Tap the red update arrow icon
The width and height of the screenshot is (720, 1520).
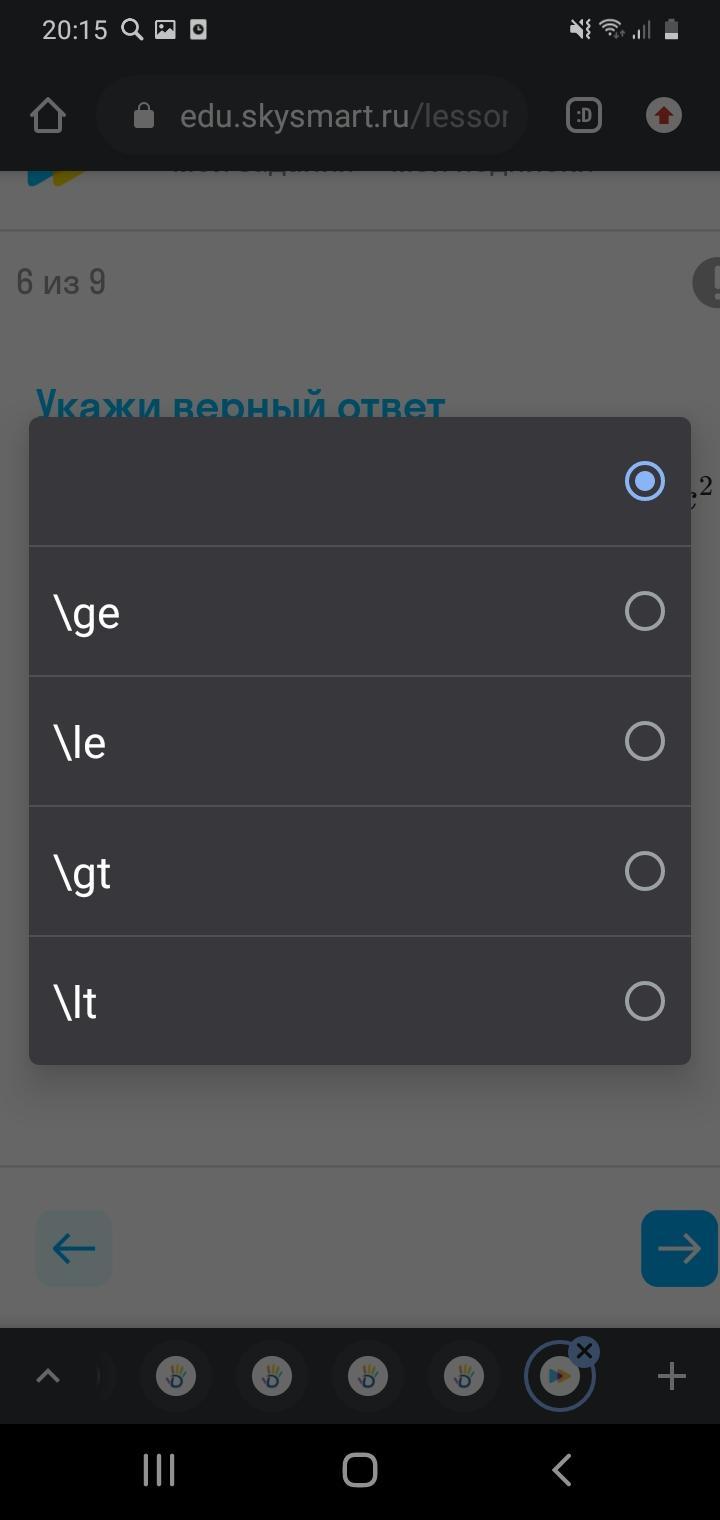tap(663, 116)
